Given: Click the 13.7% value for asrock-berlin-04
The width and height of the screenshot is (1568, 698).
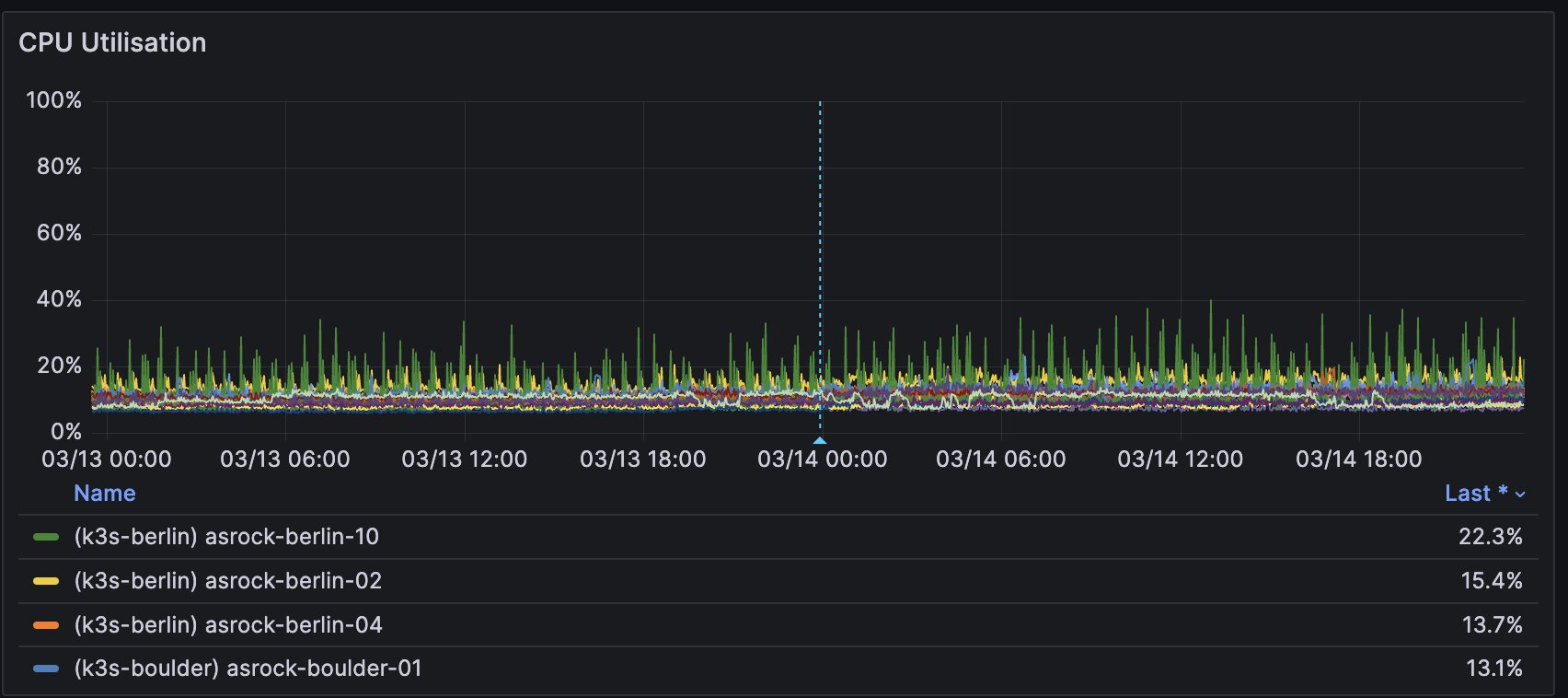Looking at the screenshot, I should (x=1492, y=625).
